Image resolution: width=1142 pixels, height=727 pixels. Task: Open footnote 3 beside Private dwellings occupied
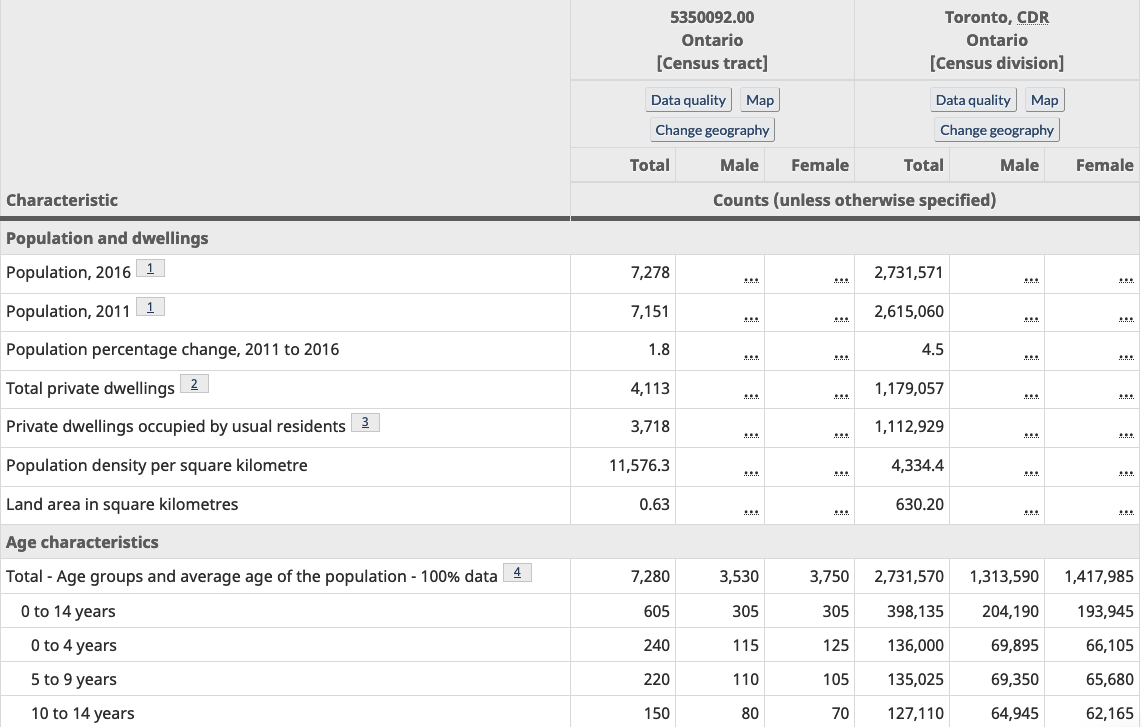coord(365,423)
